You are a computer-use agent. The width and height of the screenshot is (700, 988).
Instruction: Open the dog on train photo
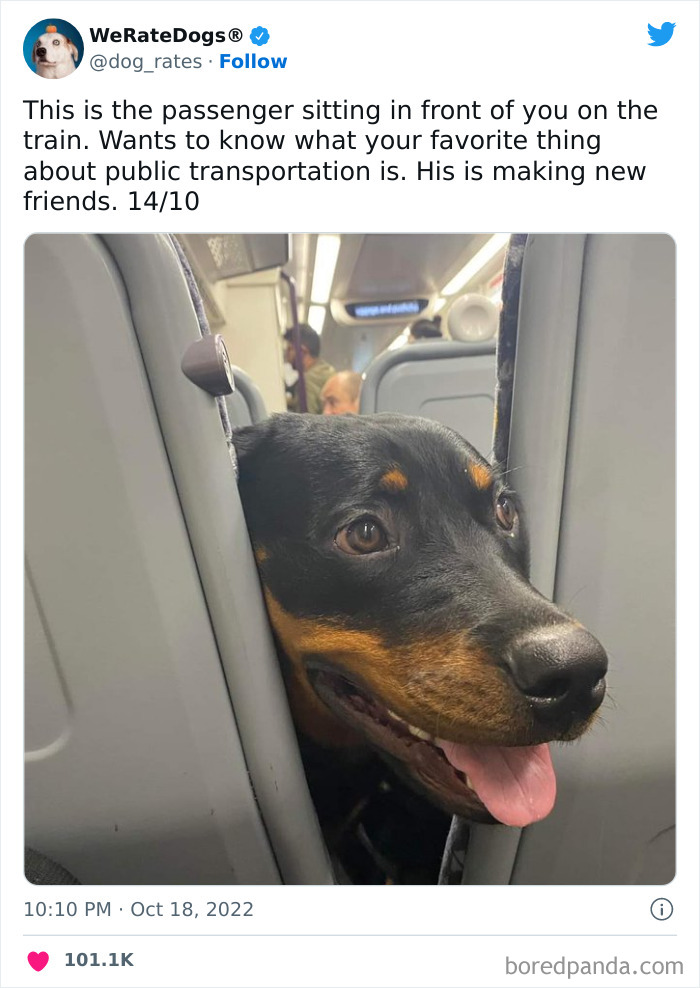pos(350,559)
